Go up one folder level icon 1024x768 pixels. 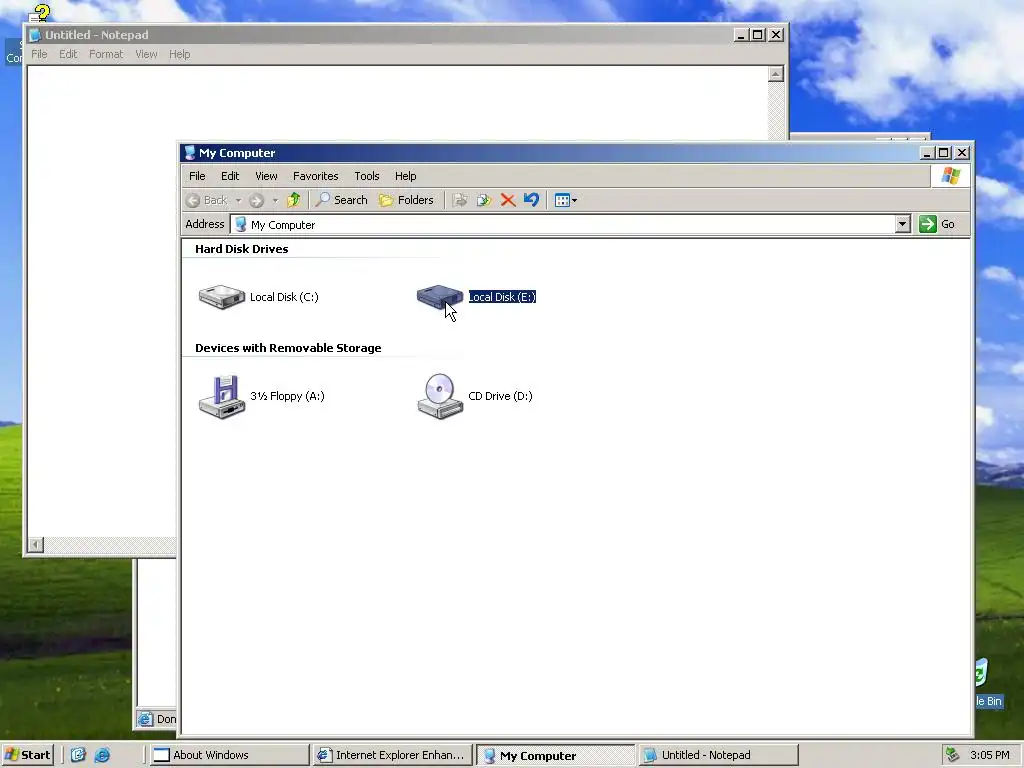[x=294, y=200]
